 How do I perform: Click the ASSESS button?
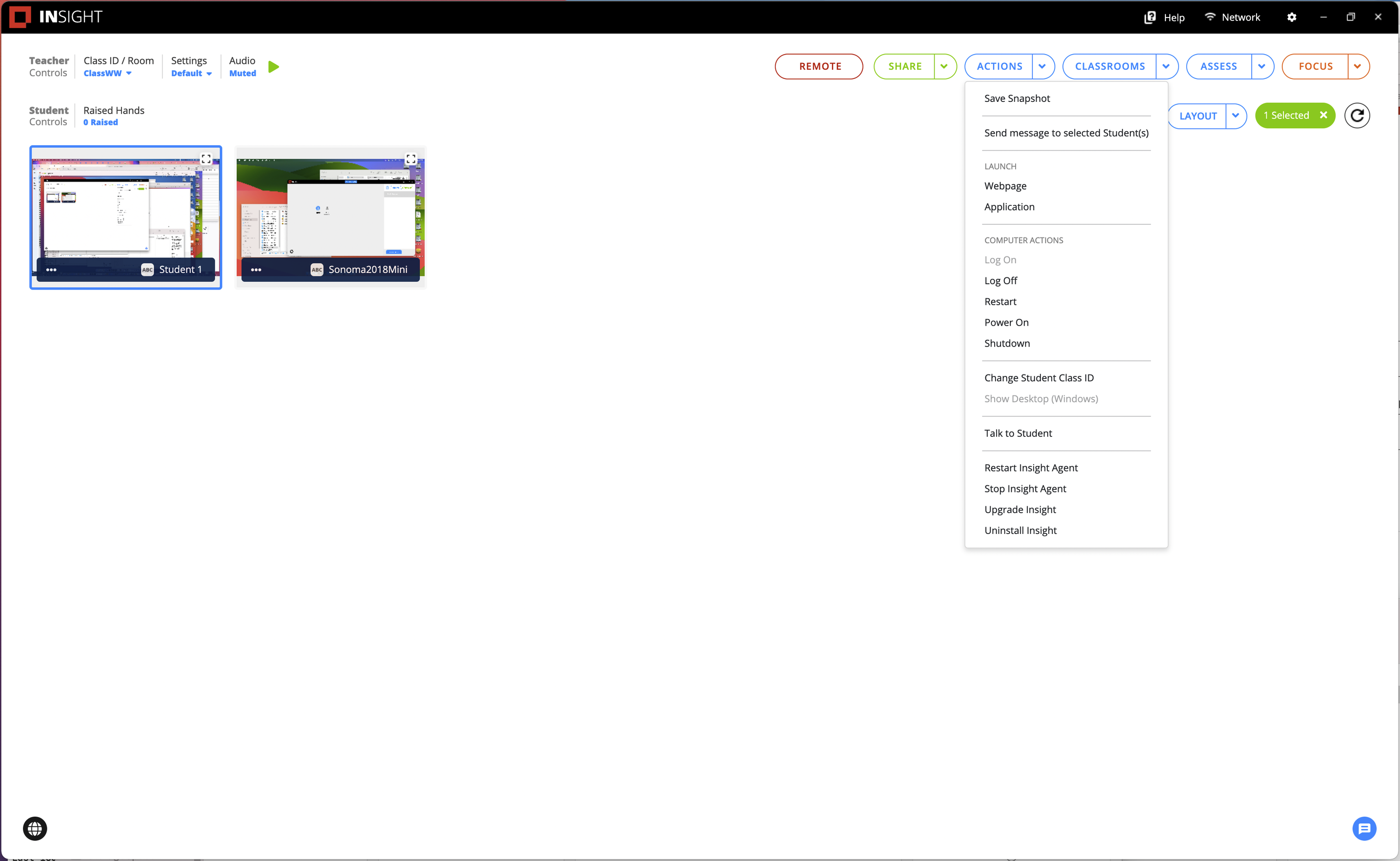tap(1219, 66)
